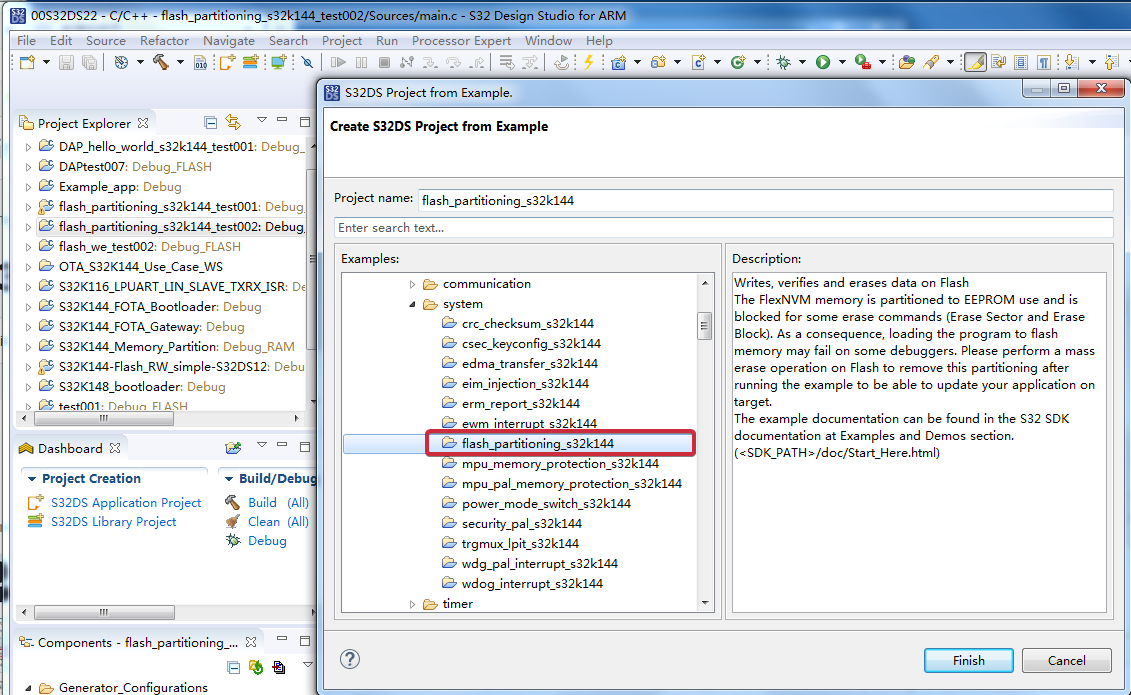Click the Terminate stop toolbar icon
1131x695 pixels.
coord(384,63)
